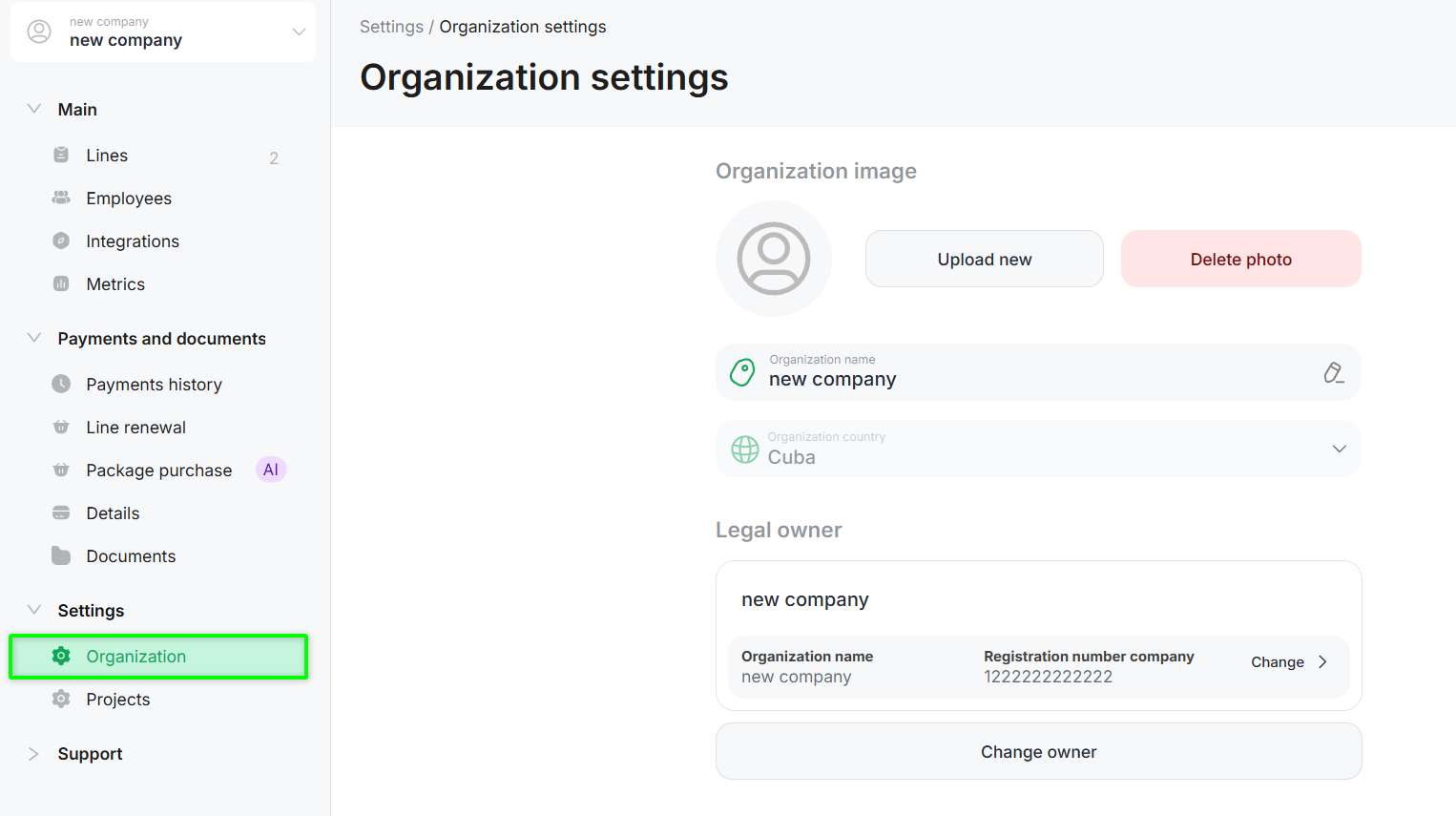The image size is (1456, 816).
Task: Go to Package purchase menu item
Action: tap(158, 471)
